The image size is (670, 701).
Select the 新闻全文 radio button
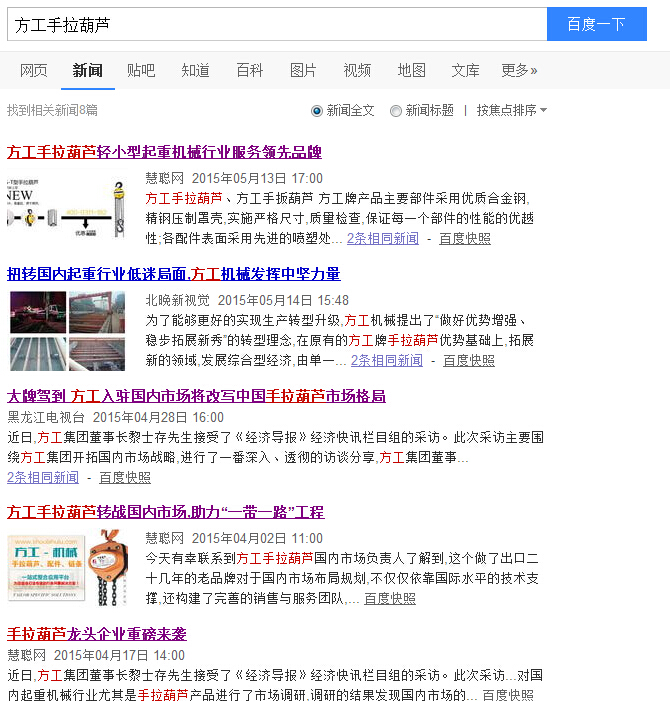[x=317, y=110]
